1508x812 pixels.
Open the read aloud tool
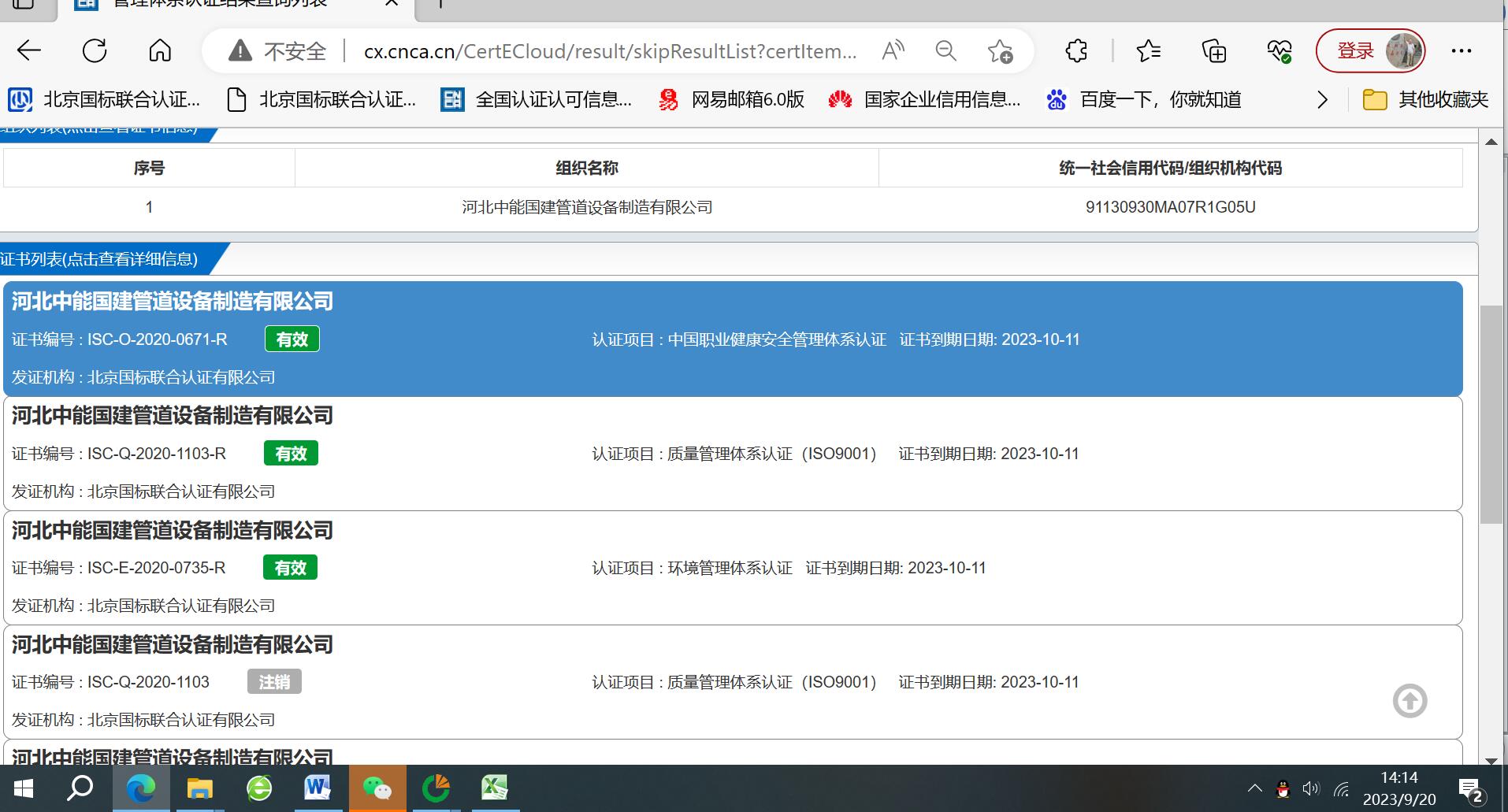pyautogui.click(x=893, y=51)
